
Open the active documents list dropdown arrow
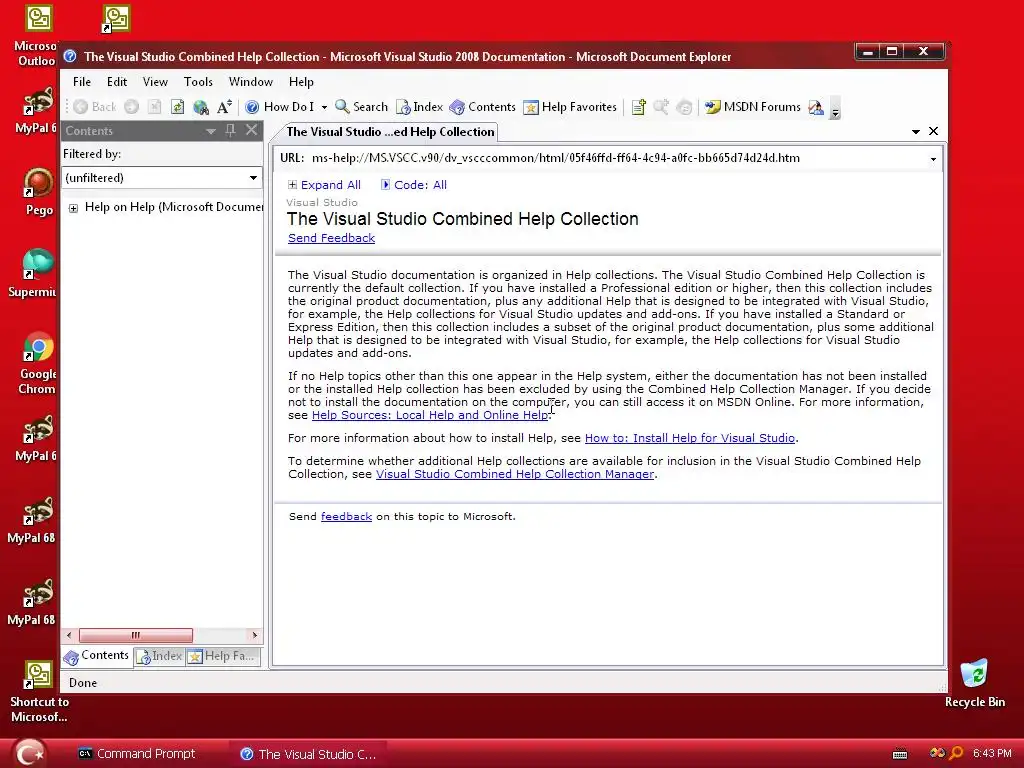click(x=916, y=132)
